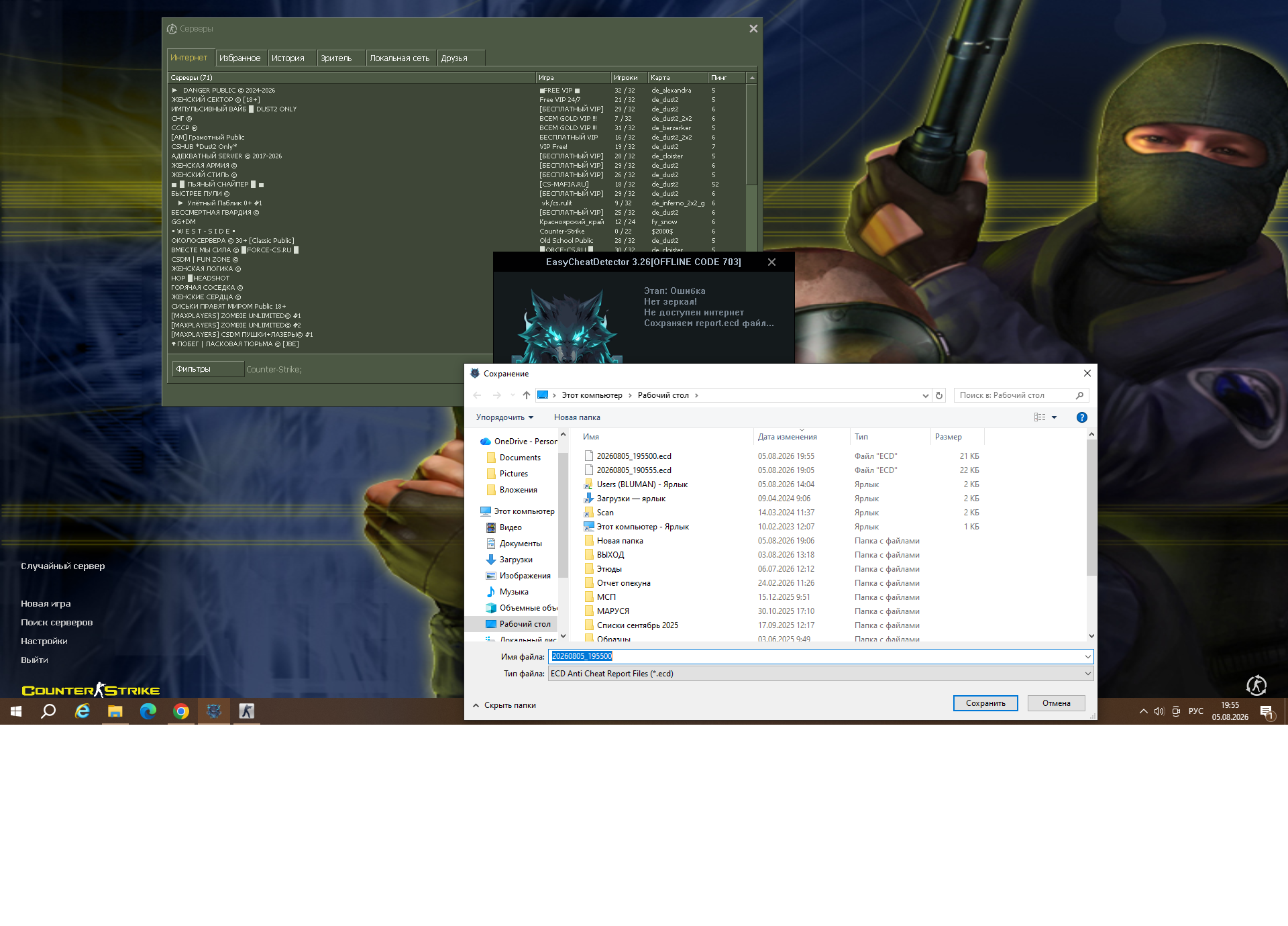Click Случайный сервер menu item
The height and width of the screenshot is (926, 1288).
coord(63,566)
